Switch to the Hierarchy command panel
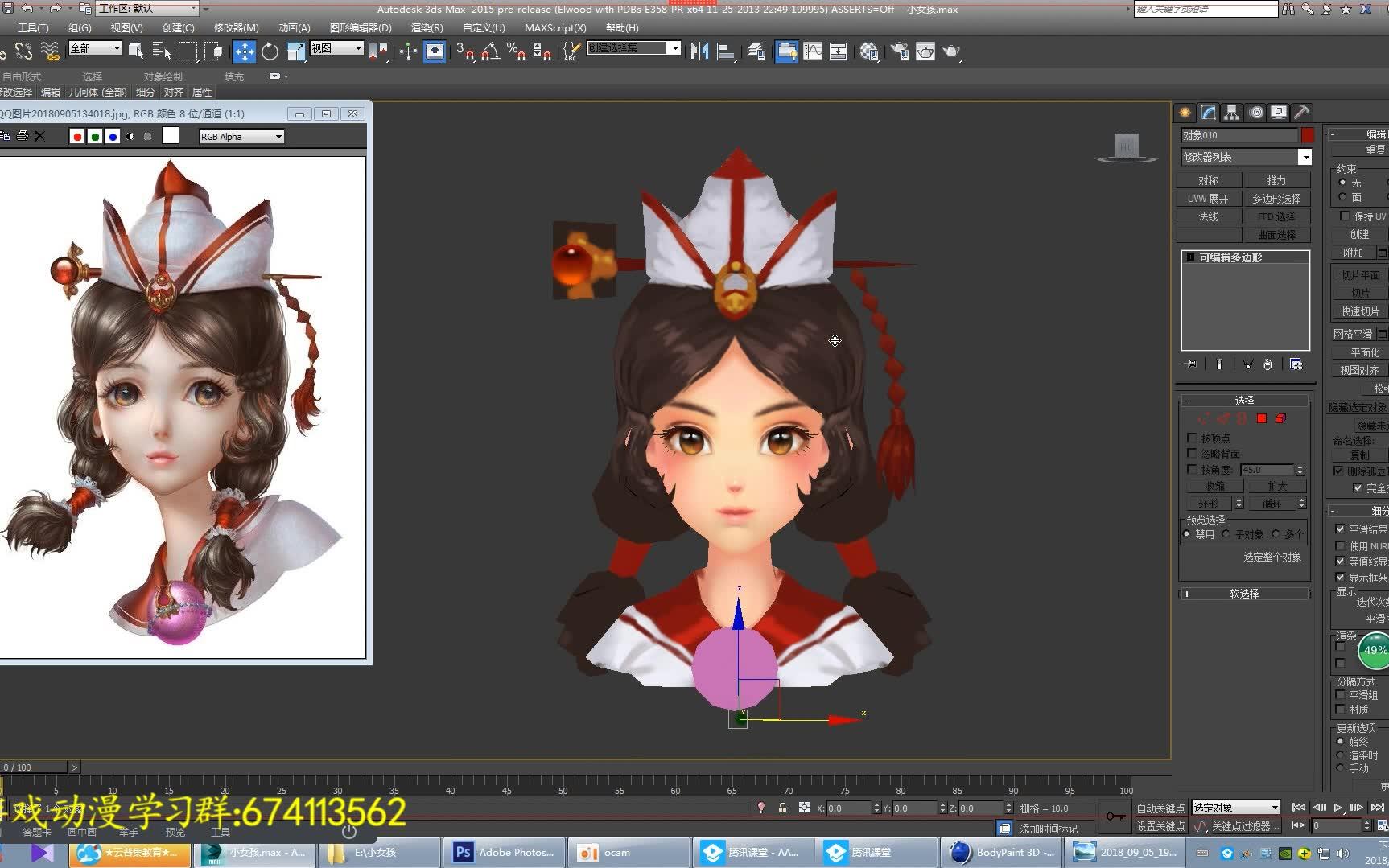The image size is (1389, 868). click(x=1232, y=113)
